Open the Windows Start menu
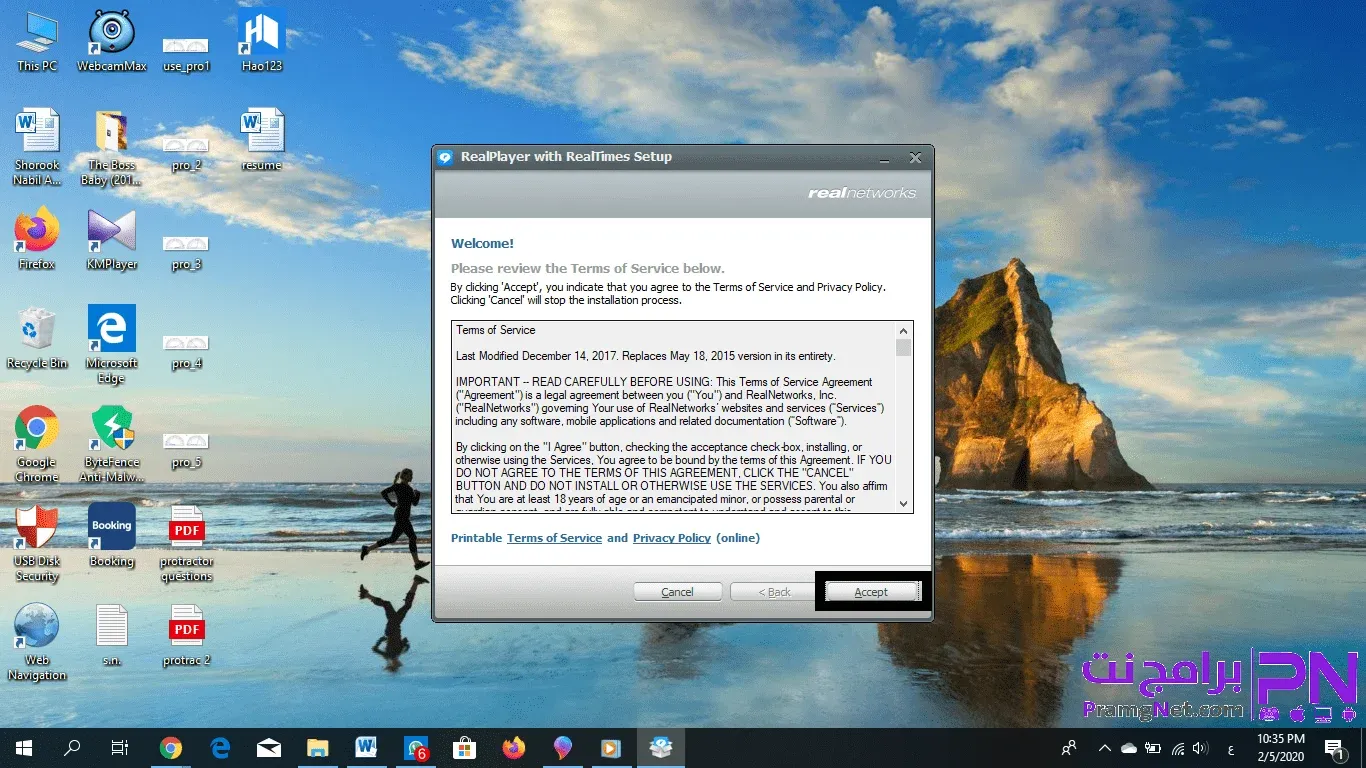Viewport: 1366px width, 768px height. 24,747
